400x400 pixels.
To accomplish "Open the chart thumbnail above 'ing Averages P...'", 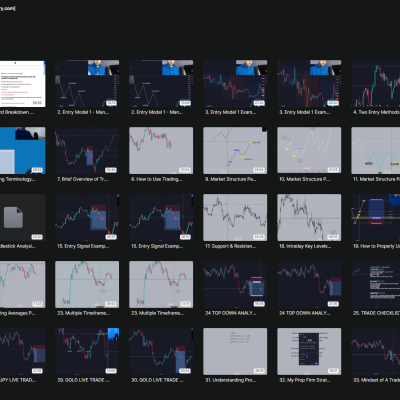I will tap(22, 284).
